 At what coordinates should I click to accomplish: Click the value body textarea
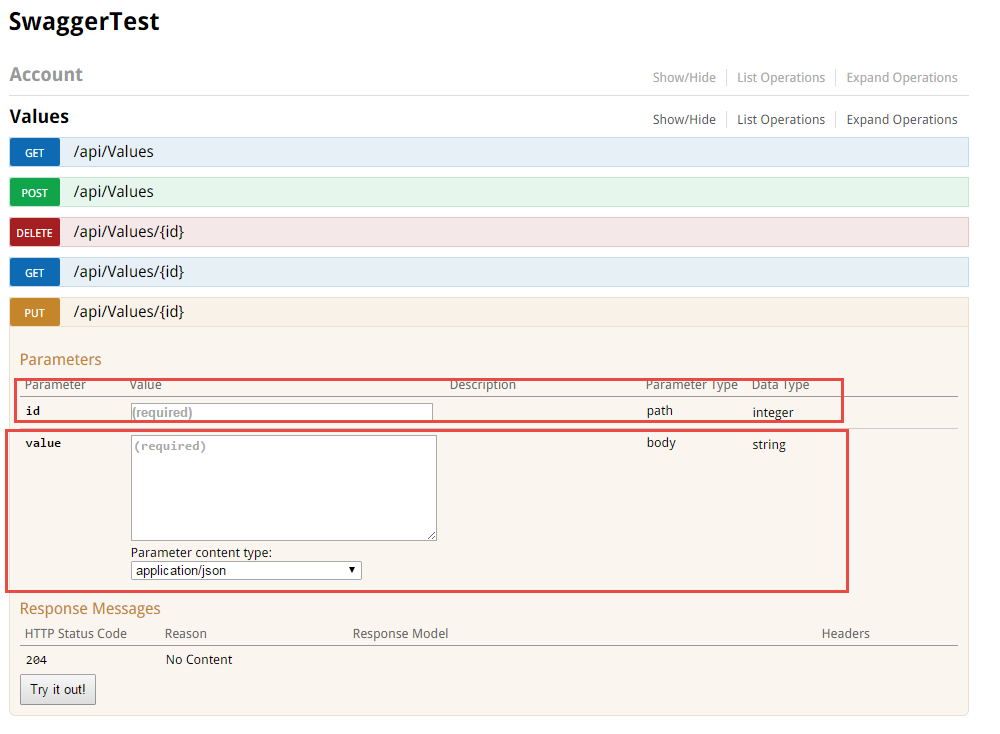point(284,488)
